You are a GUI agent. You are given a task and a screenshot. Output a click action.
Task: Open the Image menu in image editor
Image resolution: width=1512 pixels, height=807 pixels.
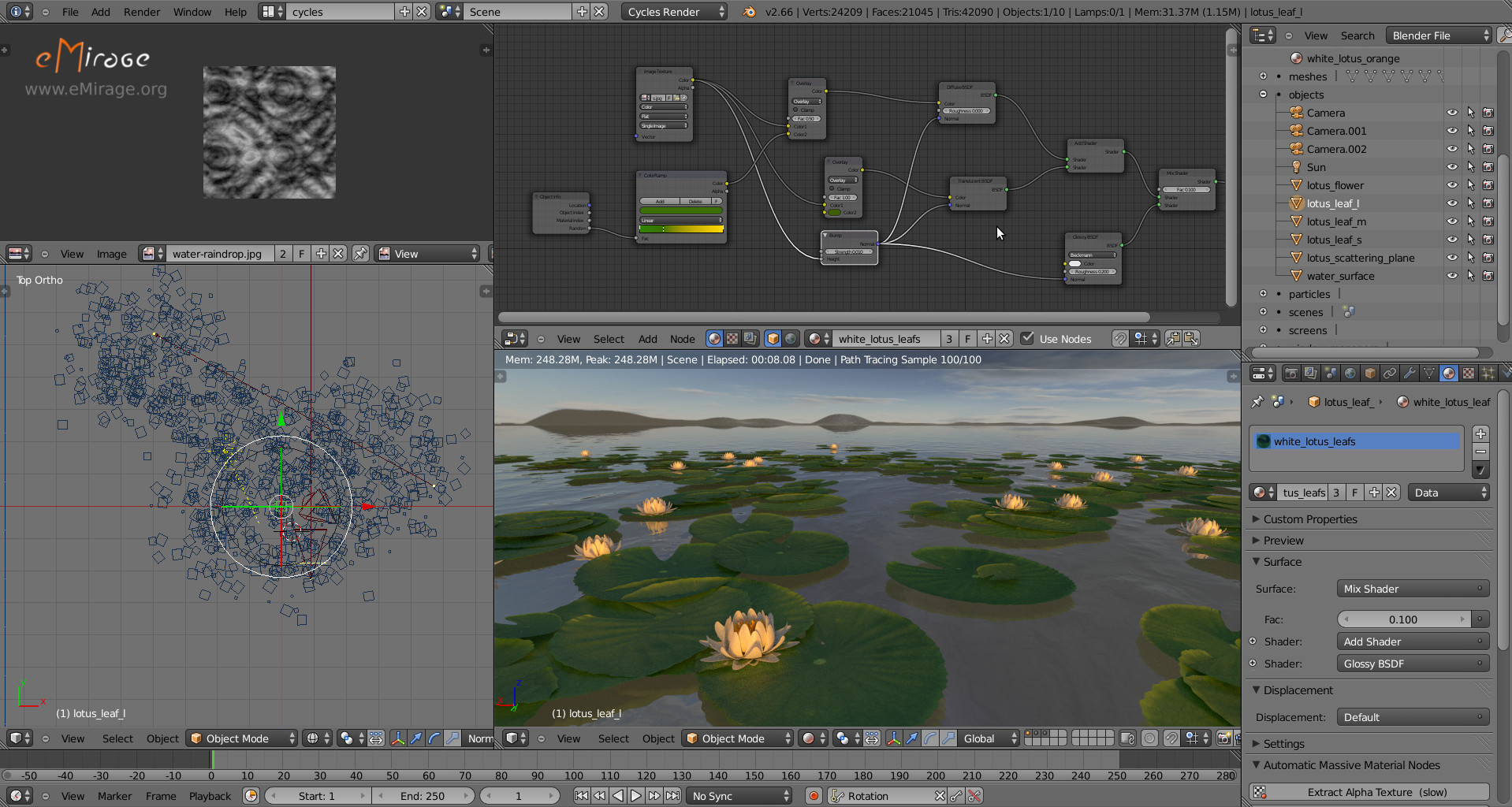tap(111, 254)
